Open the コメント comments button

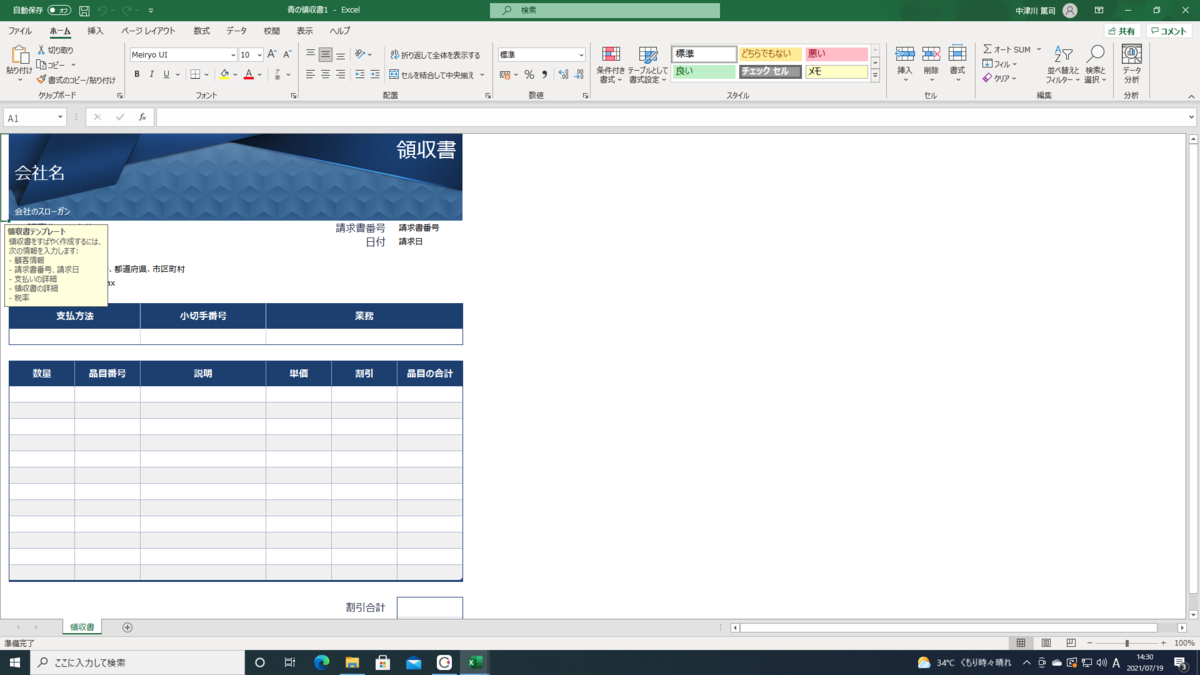(x=1168, y=31)
